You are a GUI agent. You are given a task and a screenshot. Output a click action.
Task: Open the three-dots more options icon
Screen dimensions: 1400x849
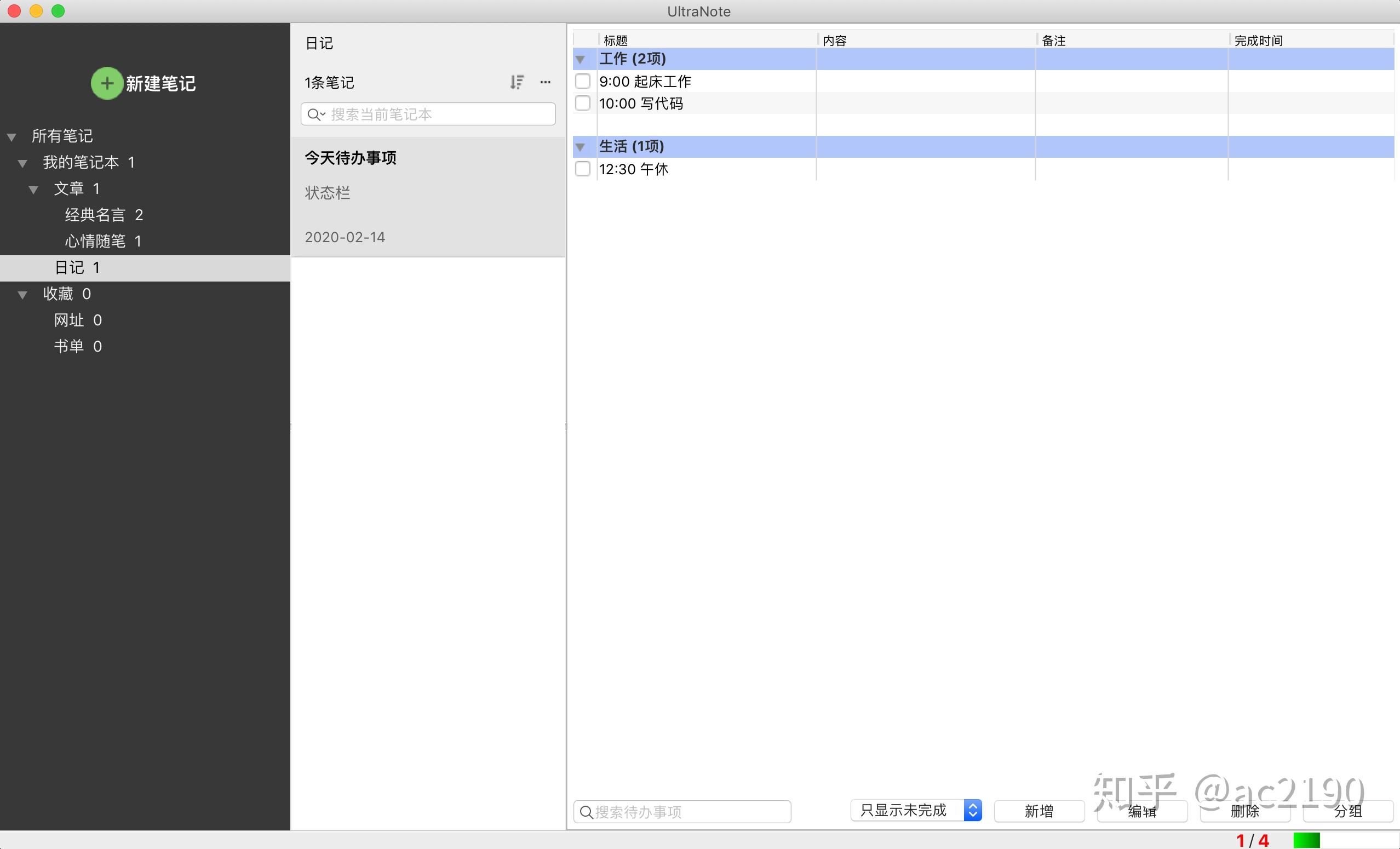pos(546,82)
